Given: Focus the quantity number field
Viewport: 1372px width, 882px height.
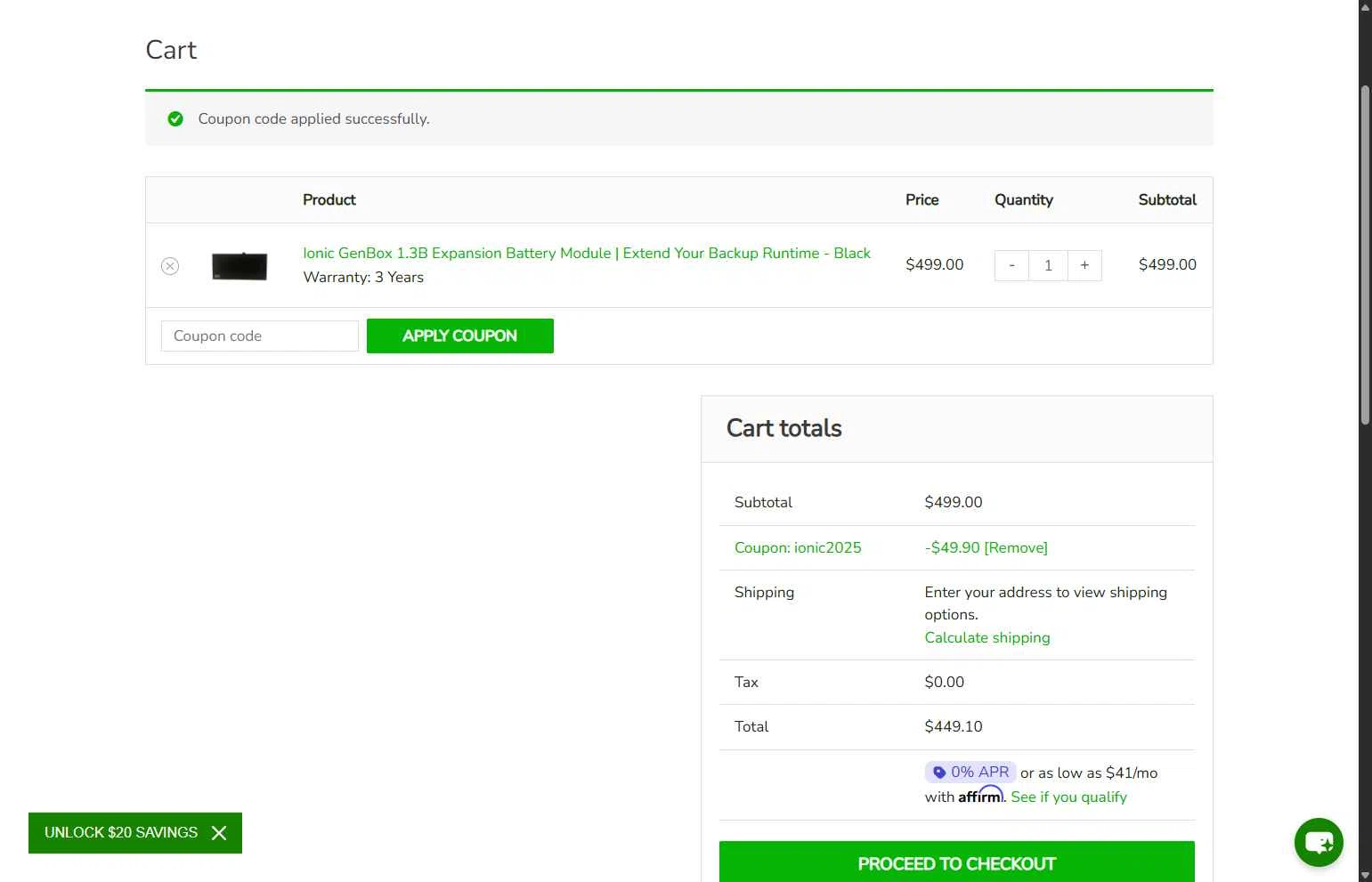Looking at the screenshot, I should (x=1048, y=265).
